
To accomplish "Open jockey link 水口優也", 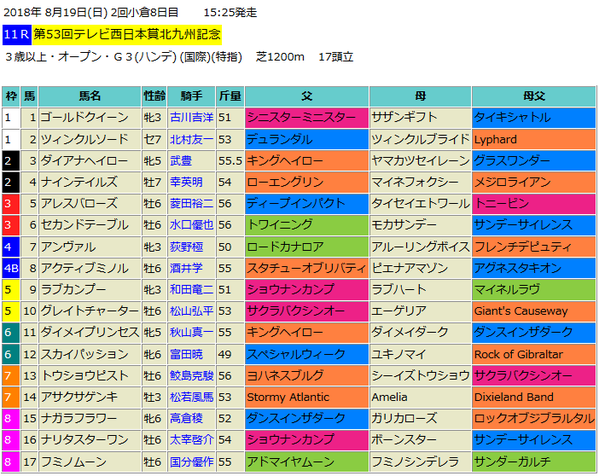I will pos(191,225).
